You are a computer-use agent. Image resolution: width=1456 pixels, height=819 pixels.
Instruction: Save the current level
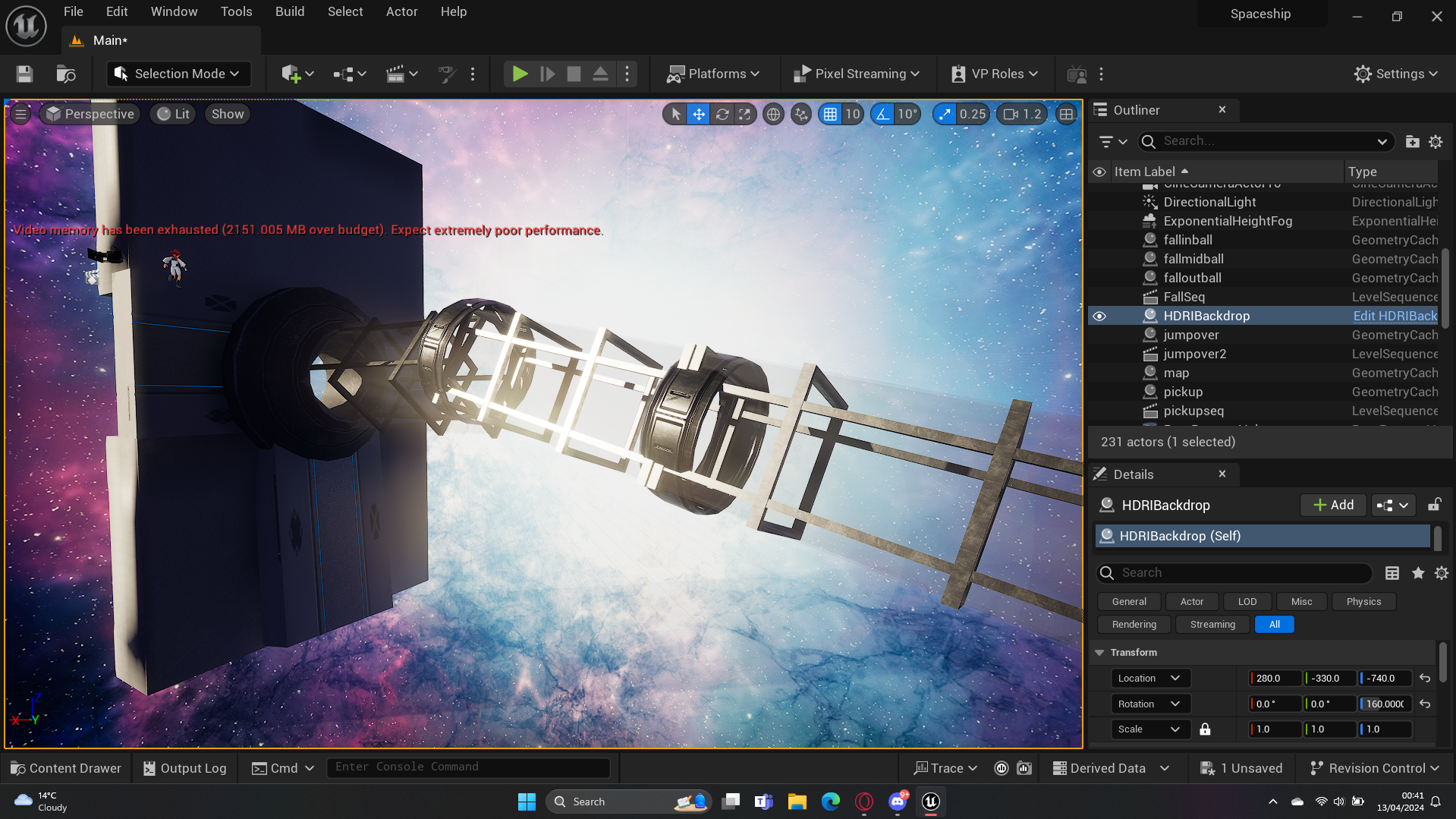point(24,74)
